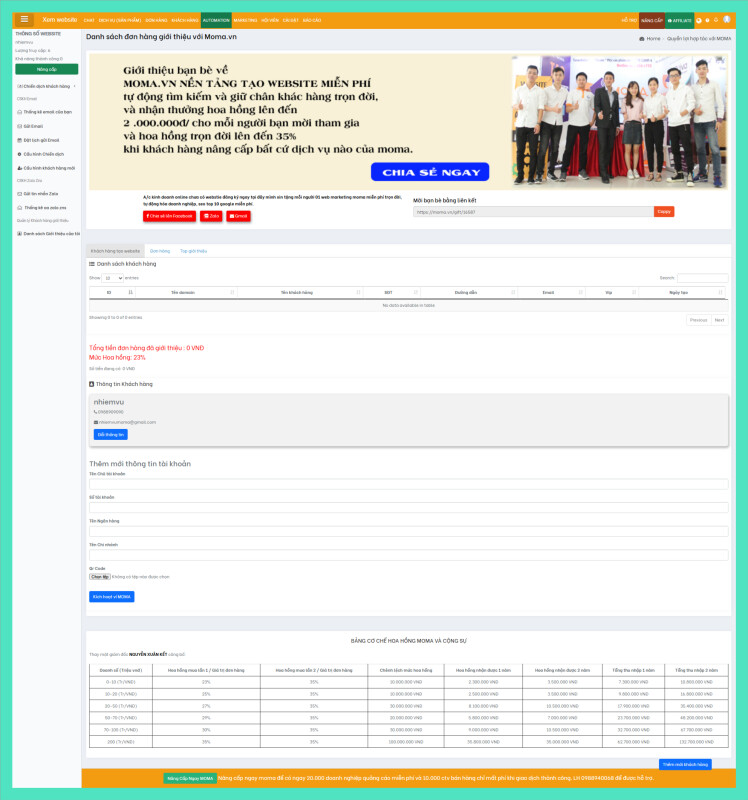Open the MARKETING menu

point(245,20)
